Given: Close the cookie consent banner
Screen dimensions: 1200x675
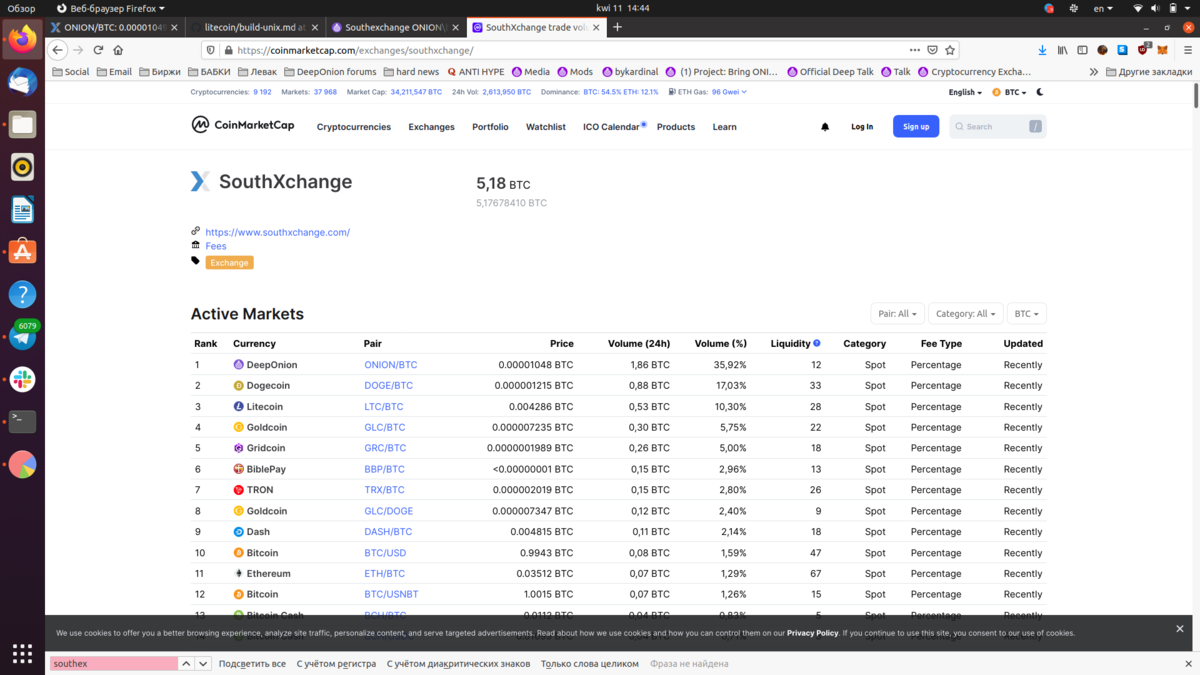Looking at the screenshot, I should (x=1180, y=629).
